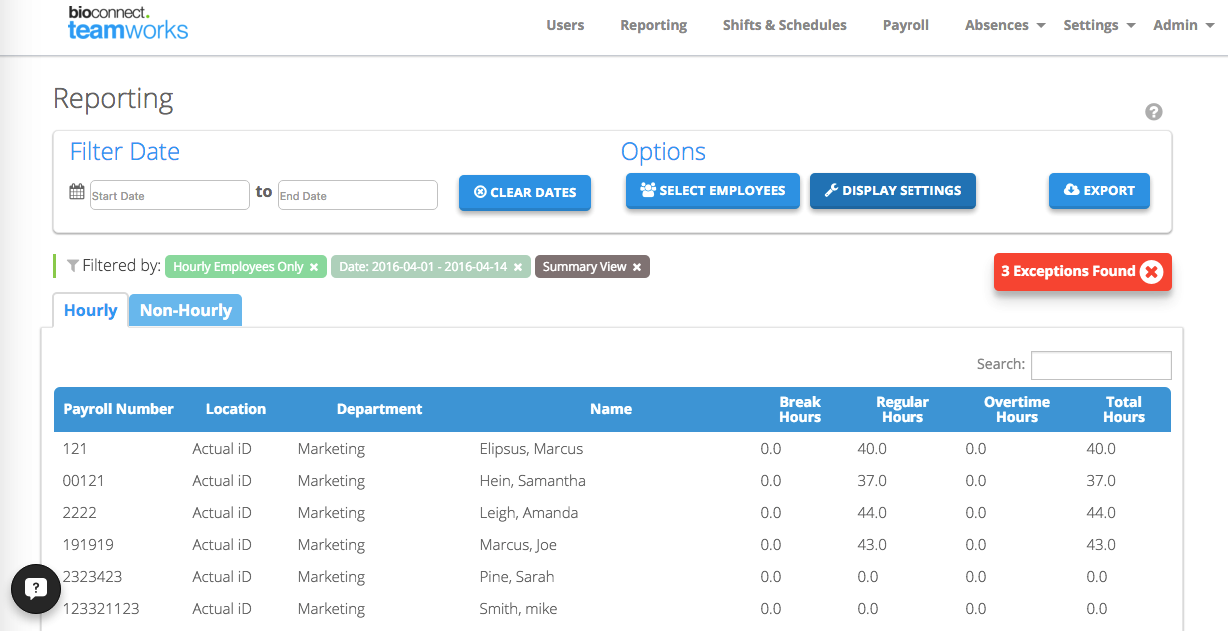Click the Export button
The width and height of the screenshot is (1228, 631).
tap(1099, 190)
